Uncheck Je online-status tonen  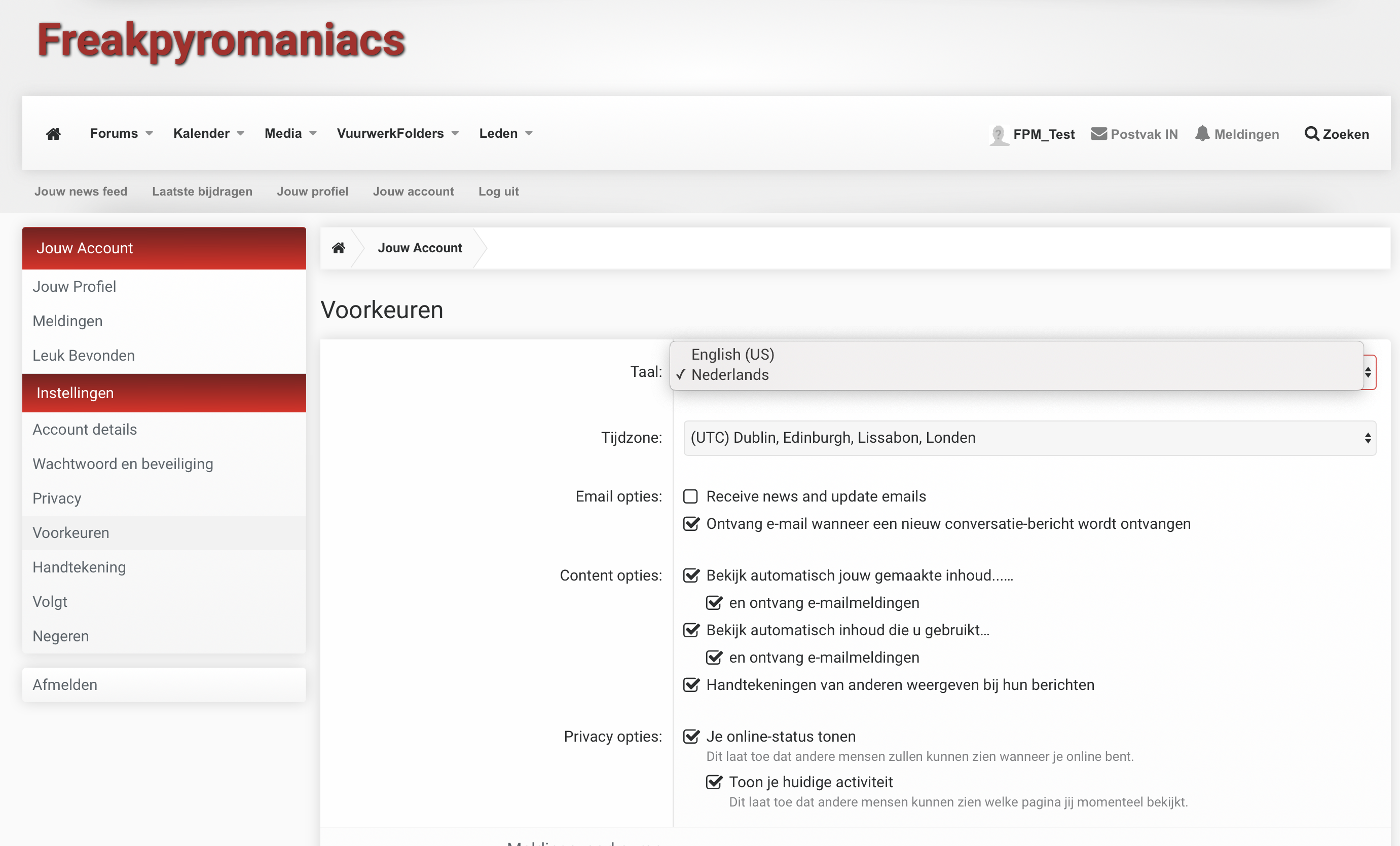tap(691, 737)
